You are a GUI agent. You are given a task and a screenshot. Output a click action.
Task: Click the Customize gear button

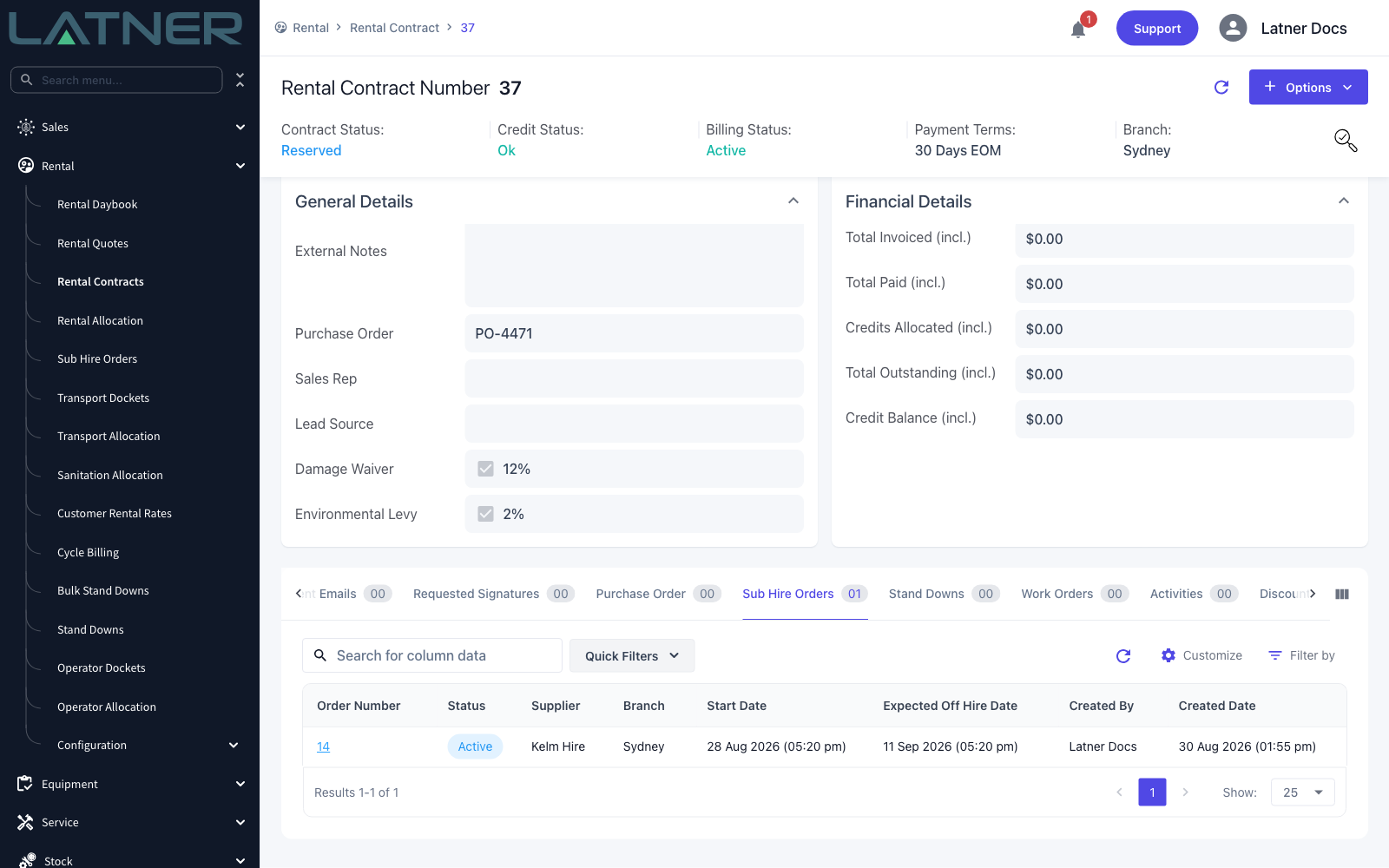click(x=1201, y=655)
